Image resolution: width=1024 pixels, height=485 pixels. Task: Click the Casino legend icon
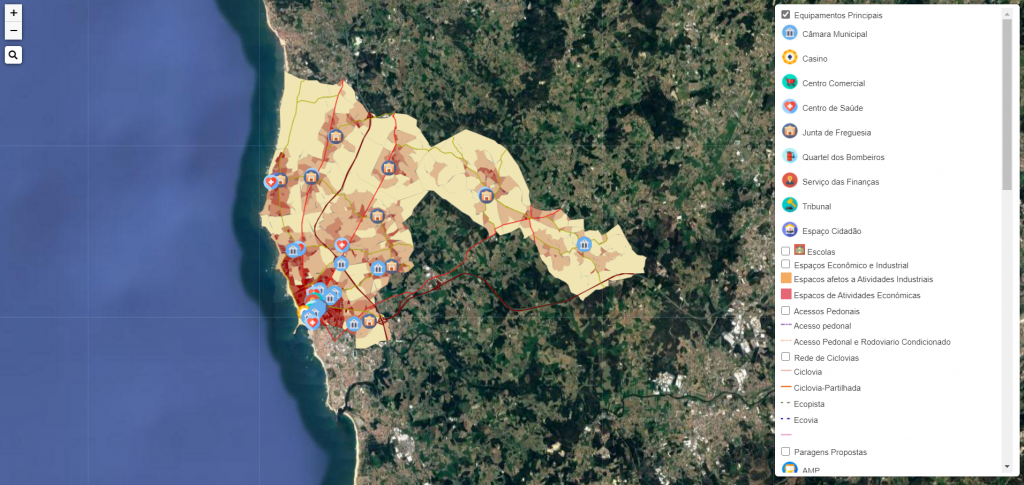[790, 57]
